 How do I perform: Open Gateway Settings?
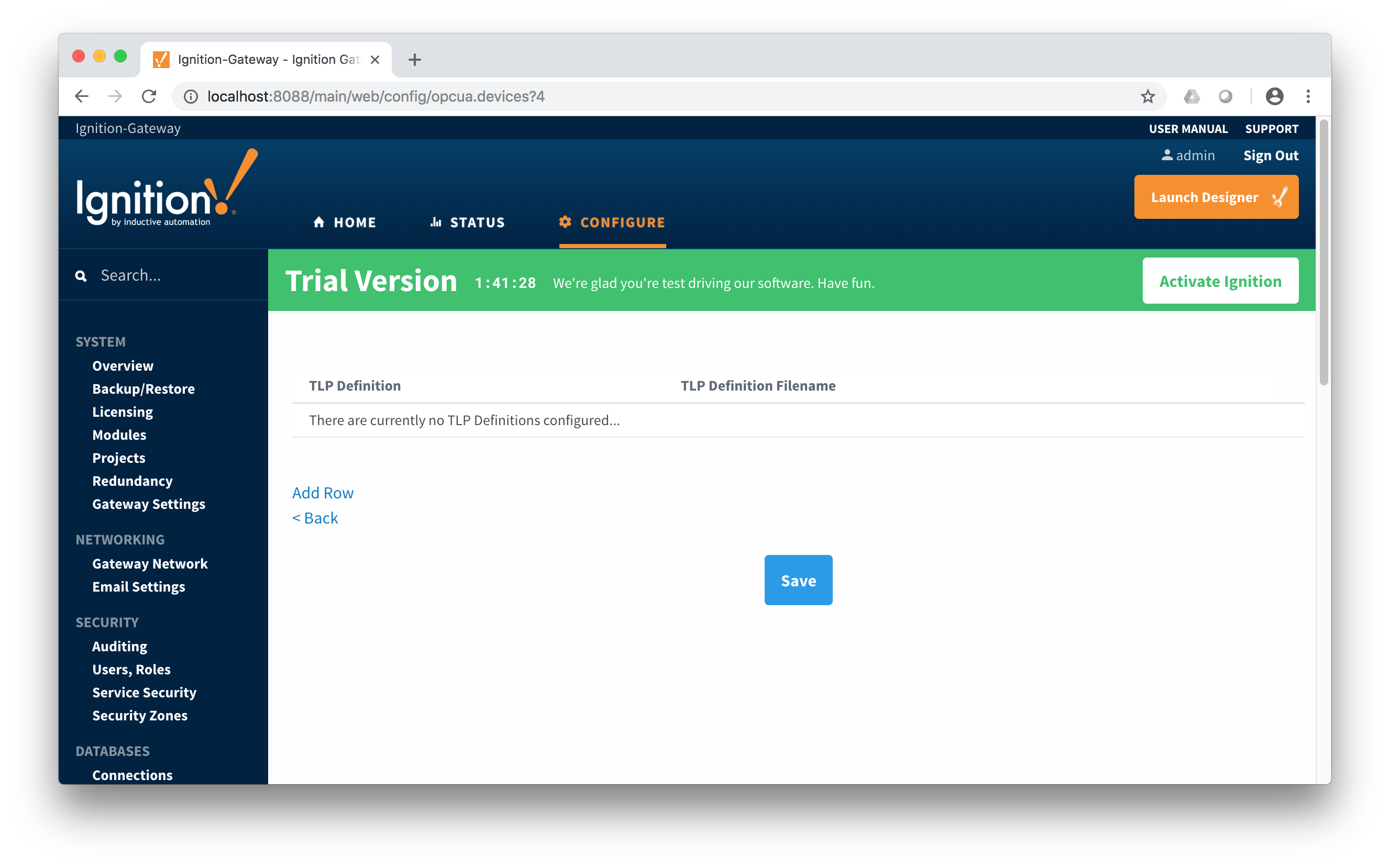[149, 504]
